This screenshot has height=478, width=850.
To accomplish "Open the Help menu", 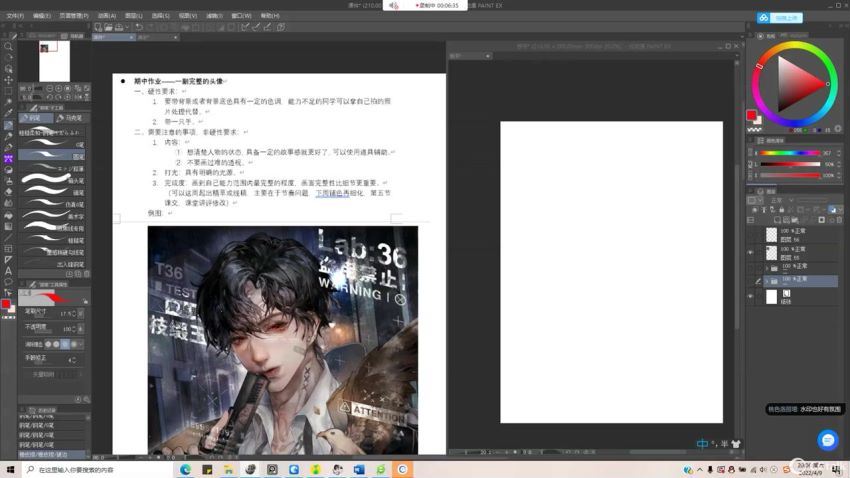I will (x=270, y=16).
